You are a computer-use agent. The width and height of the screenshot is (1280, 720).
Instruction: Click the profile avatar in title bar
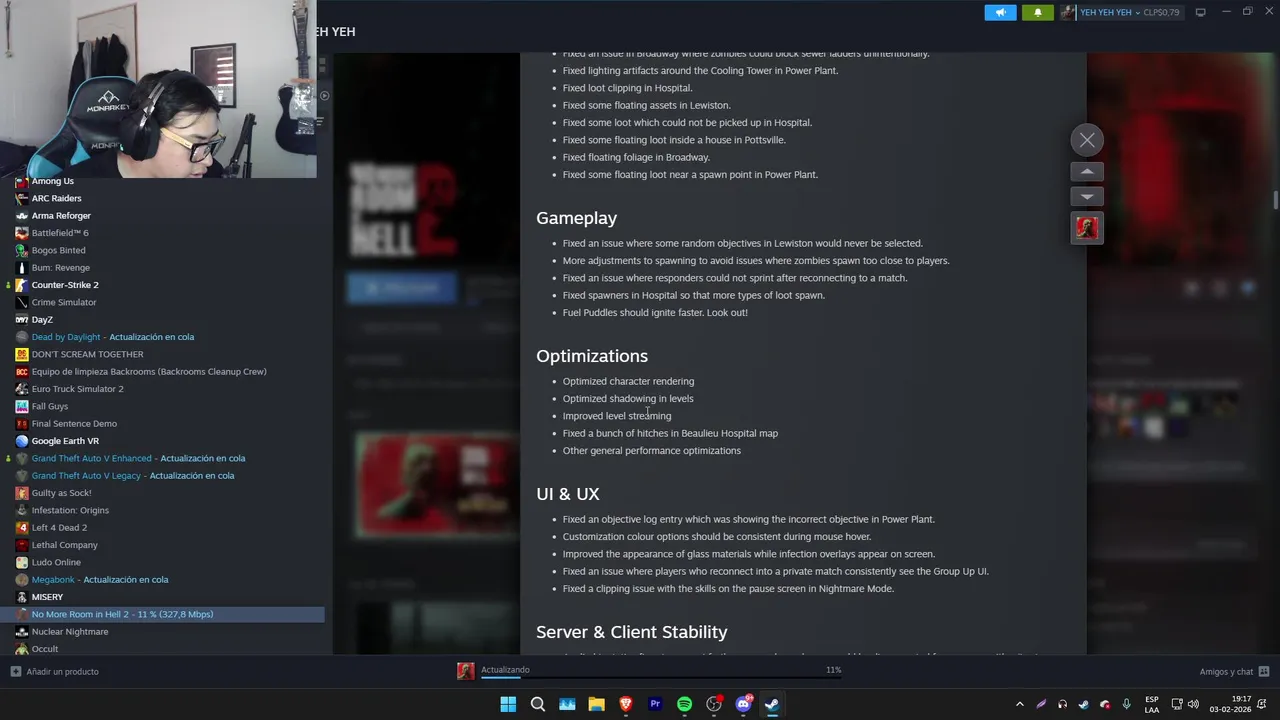pyautogui.click(x=1068, y=13)
